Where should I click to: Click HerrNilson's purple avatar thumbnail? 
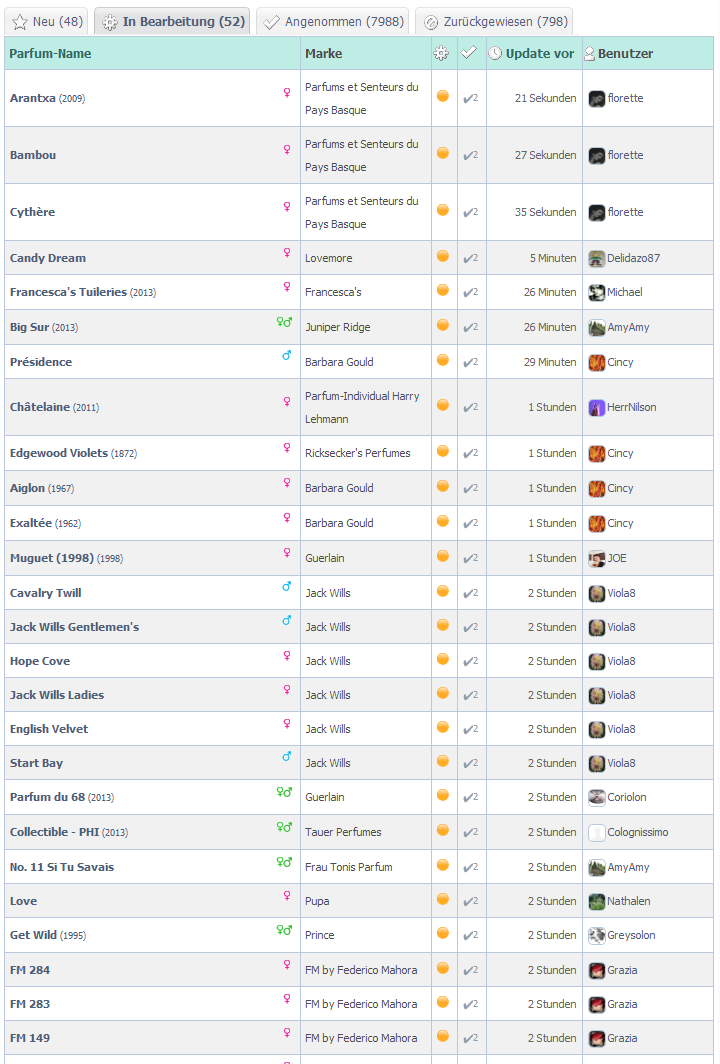pos(597,407)
